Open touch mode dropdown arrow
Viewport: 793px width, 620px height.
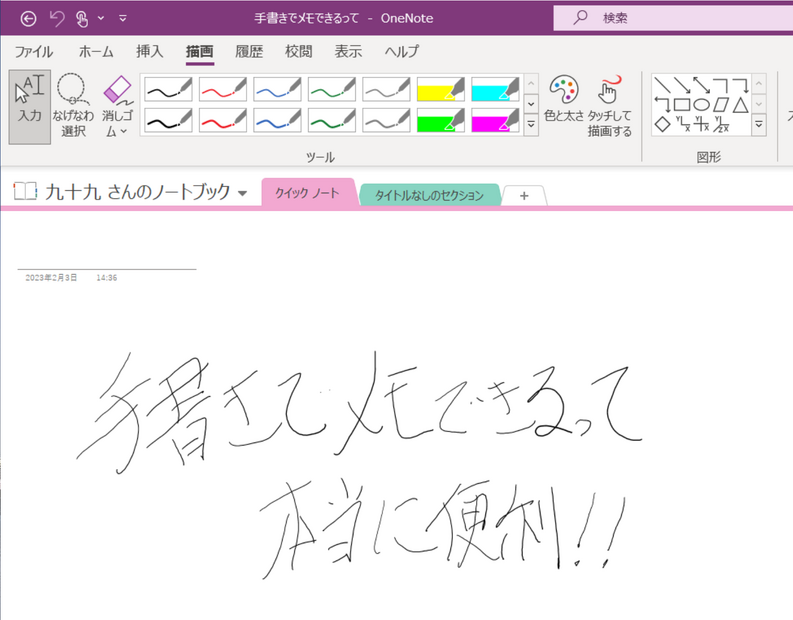[101, 18]
